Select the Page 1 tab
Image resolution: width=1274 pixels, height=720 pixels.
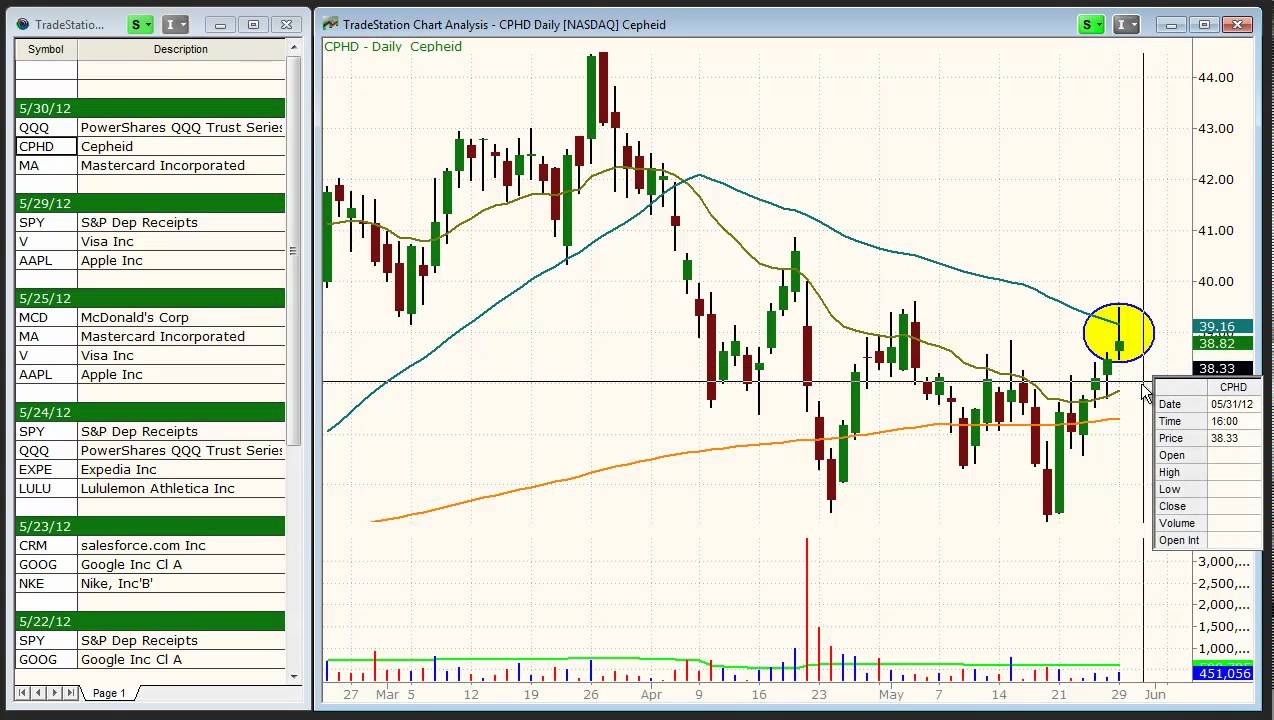point(109,693)
